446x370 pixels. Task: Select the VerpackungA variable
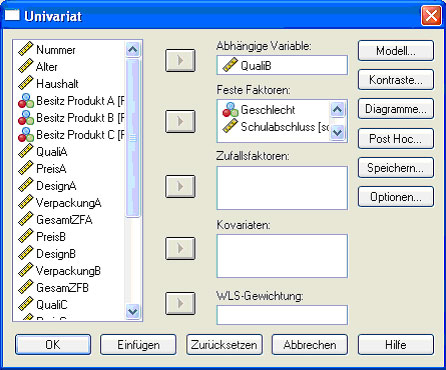pyautogui.click(x=69, y=203)
